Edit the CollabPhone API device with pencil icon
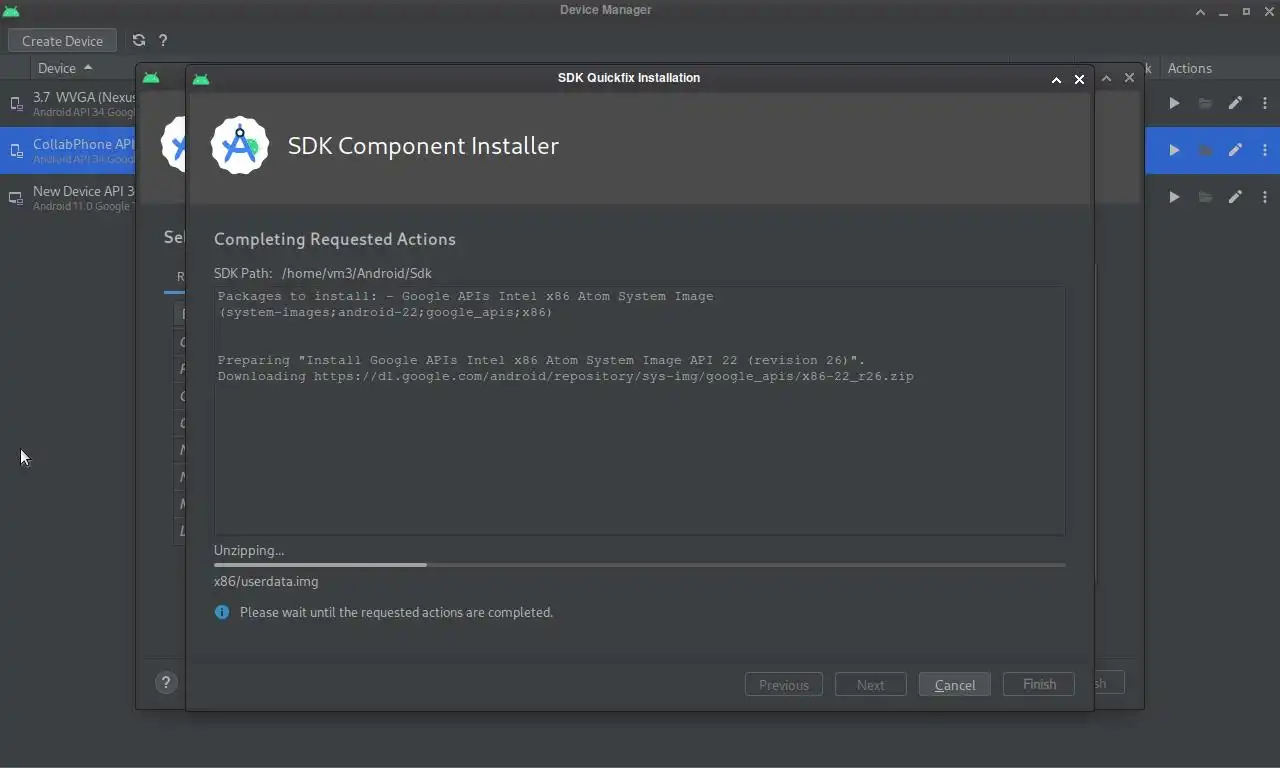This screenshot has height=768, width=1280. click(x=1235, y=150)
